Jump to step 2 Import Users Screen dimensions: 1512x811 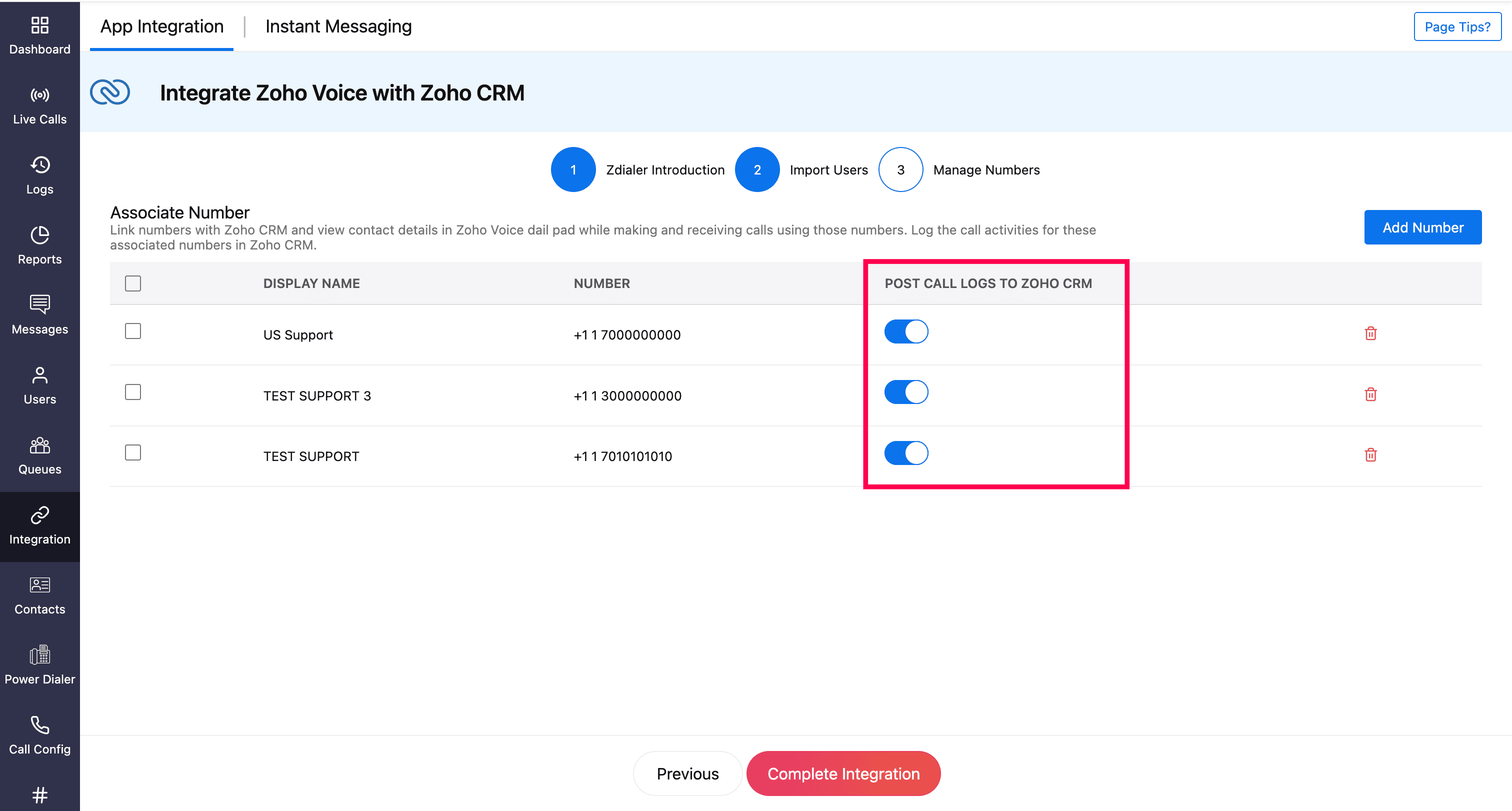tap(756, 169)
